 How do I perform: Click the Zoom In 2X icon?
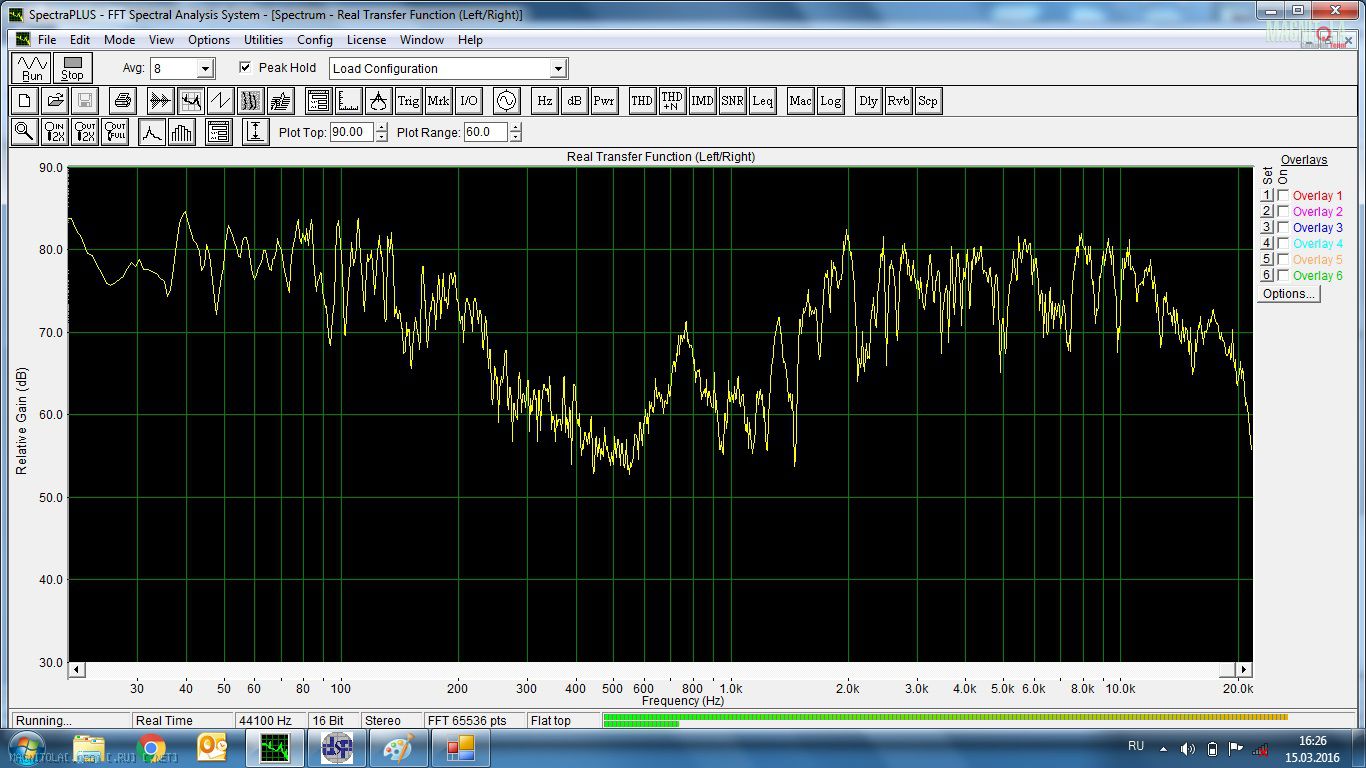(55, 132)
